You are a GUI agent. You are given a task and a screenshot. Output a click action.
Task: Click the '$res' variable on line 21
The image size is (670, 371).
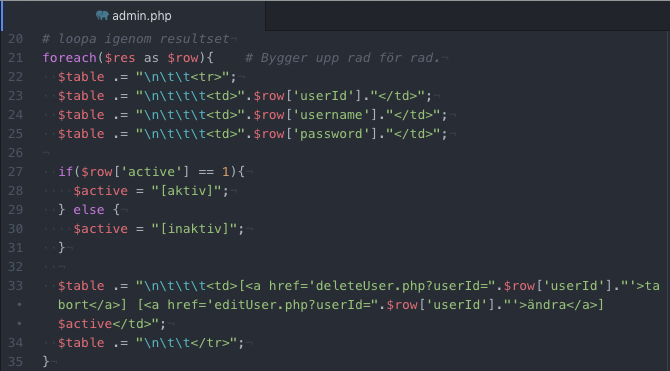[120, 58]
